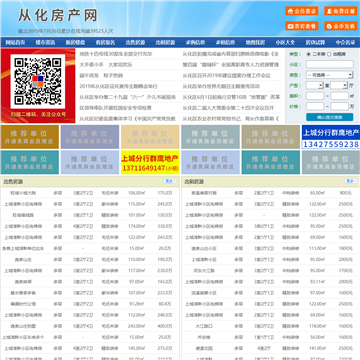Open the 求购信息 navigation item
360x360 pixels.
click(x=195, y=42)
